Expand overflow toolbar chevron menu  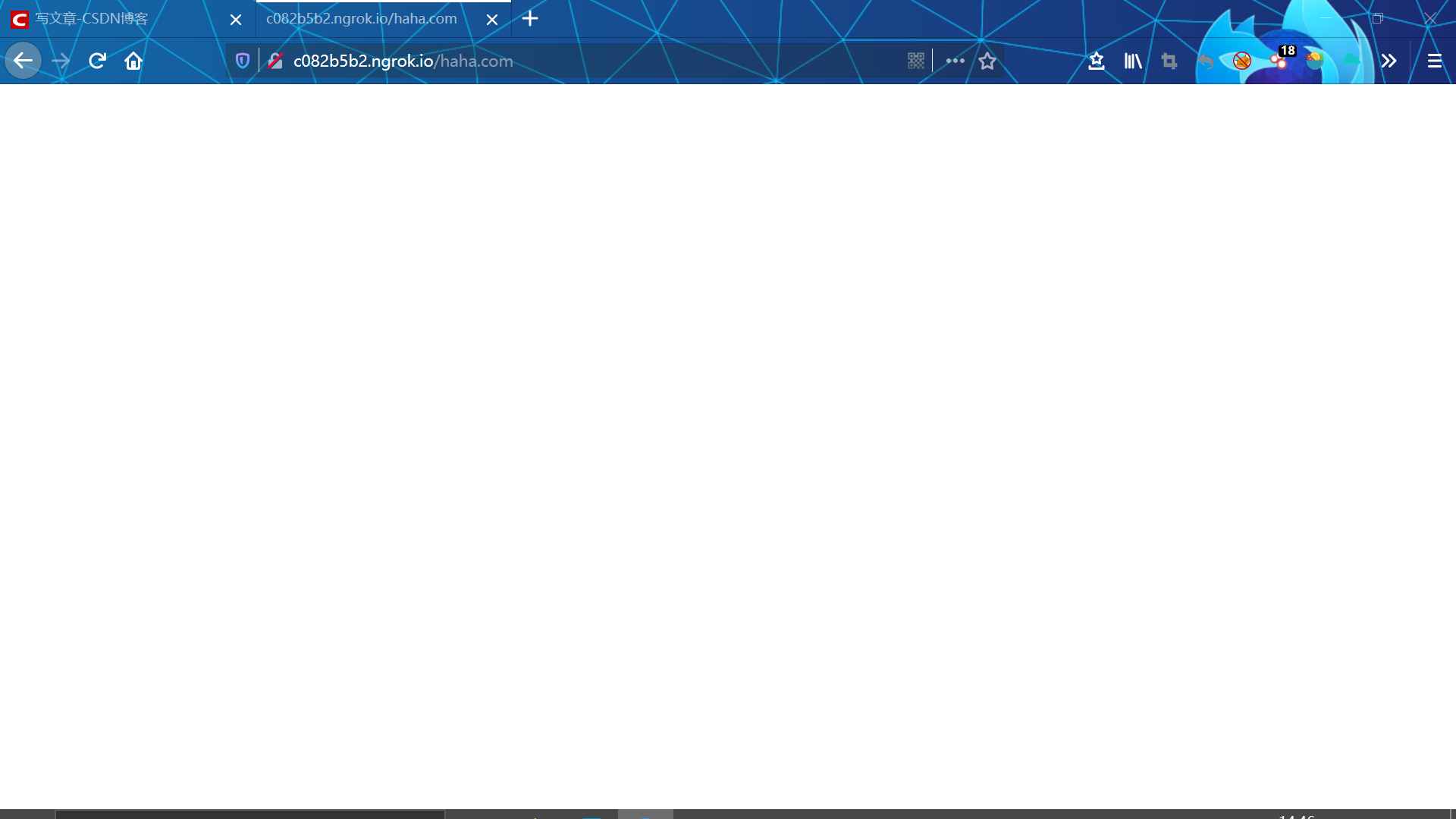click(x=1389, y=61)
